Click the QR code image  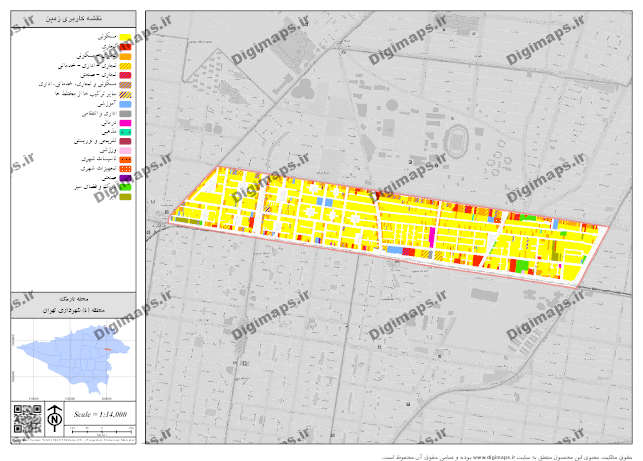click(x=27, y=419)
